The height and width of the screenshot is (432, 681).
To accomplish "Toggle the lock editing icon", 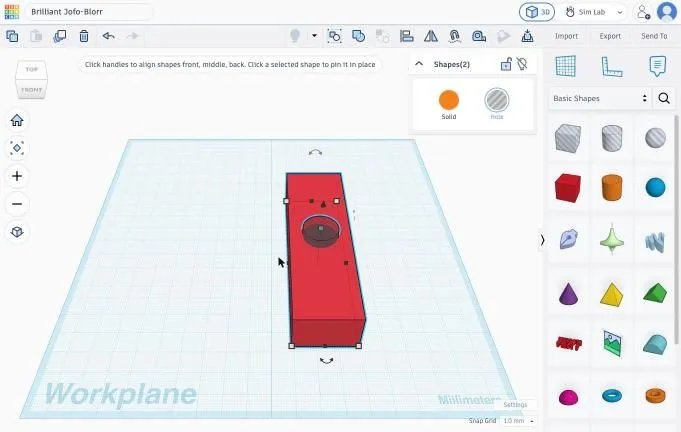I will [506, 64].
